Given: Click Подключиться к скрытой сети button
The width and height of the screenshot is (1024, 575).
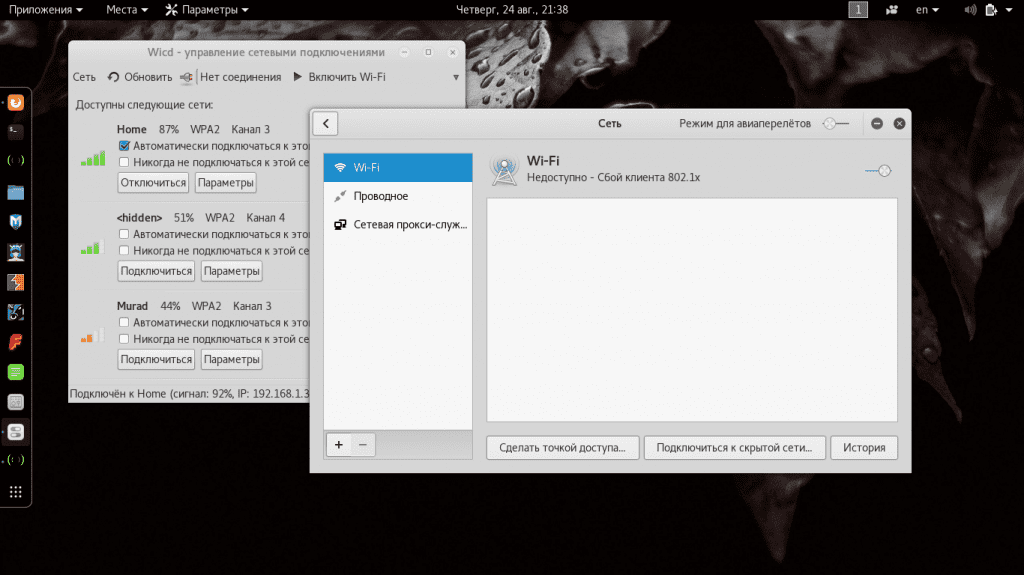Looking at the screenshot, I should (734, 448).
